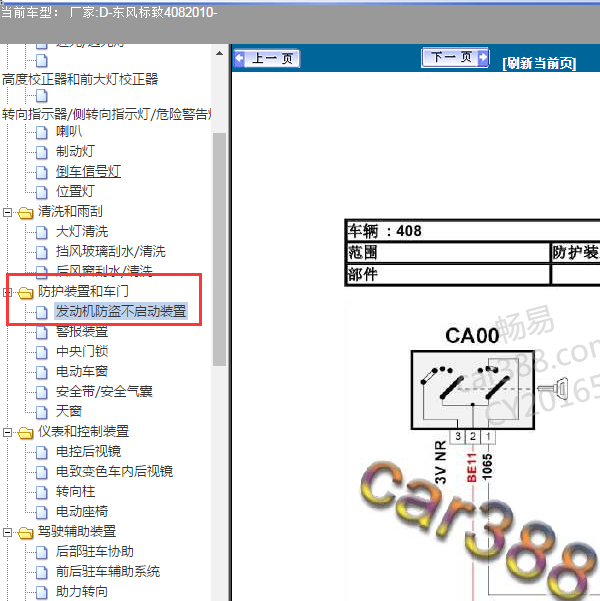Click the page icon beside 制动灯
Screen dimensions: 600x601
(x=42, y=152)
